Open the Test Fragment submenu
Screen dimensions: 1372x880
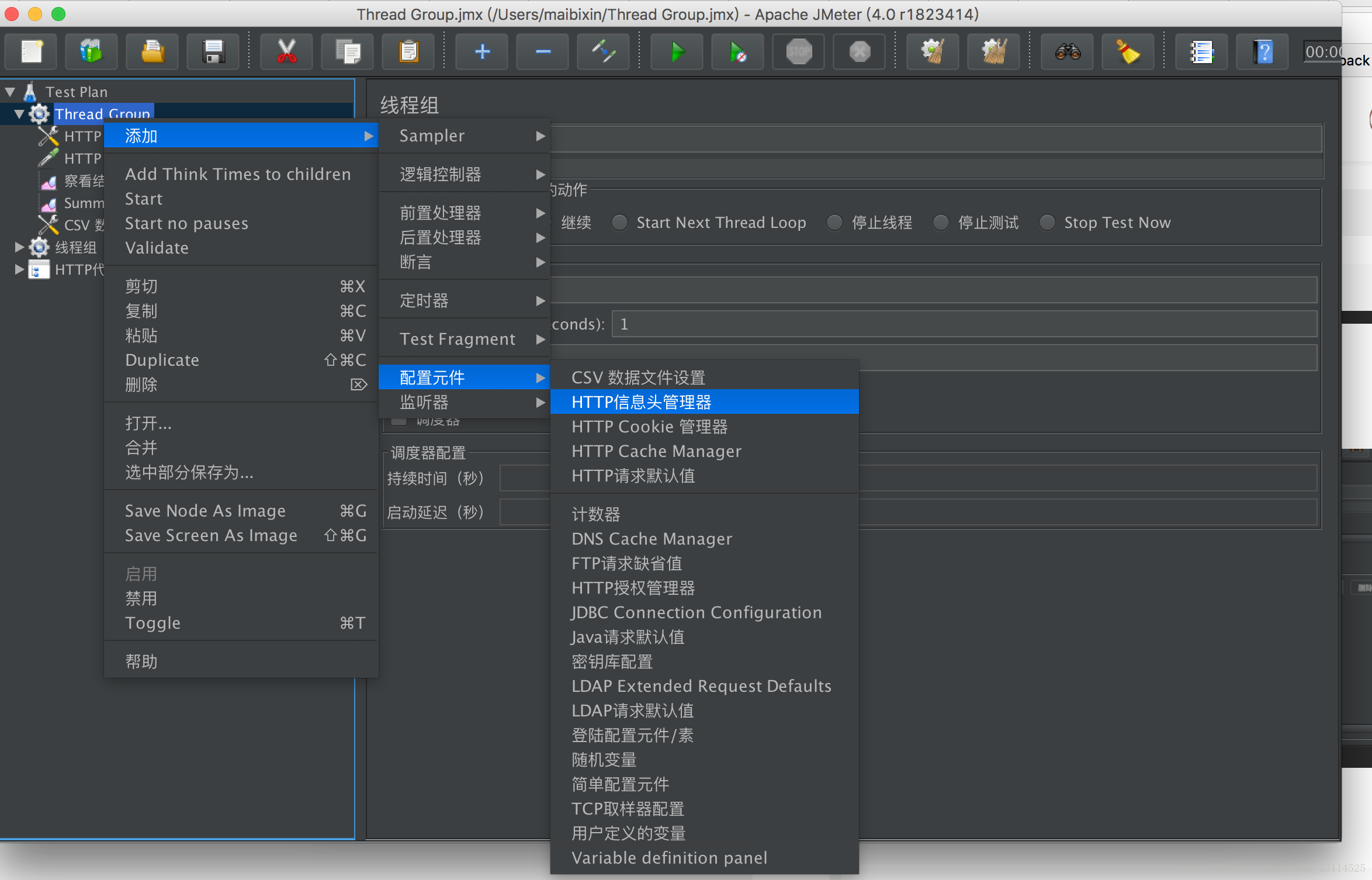tap(464, 339)
